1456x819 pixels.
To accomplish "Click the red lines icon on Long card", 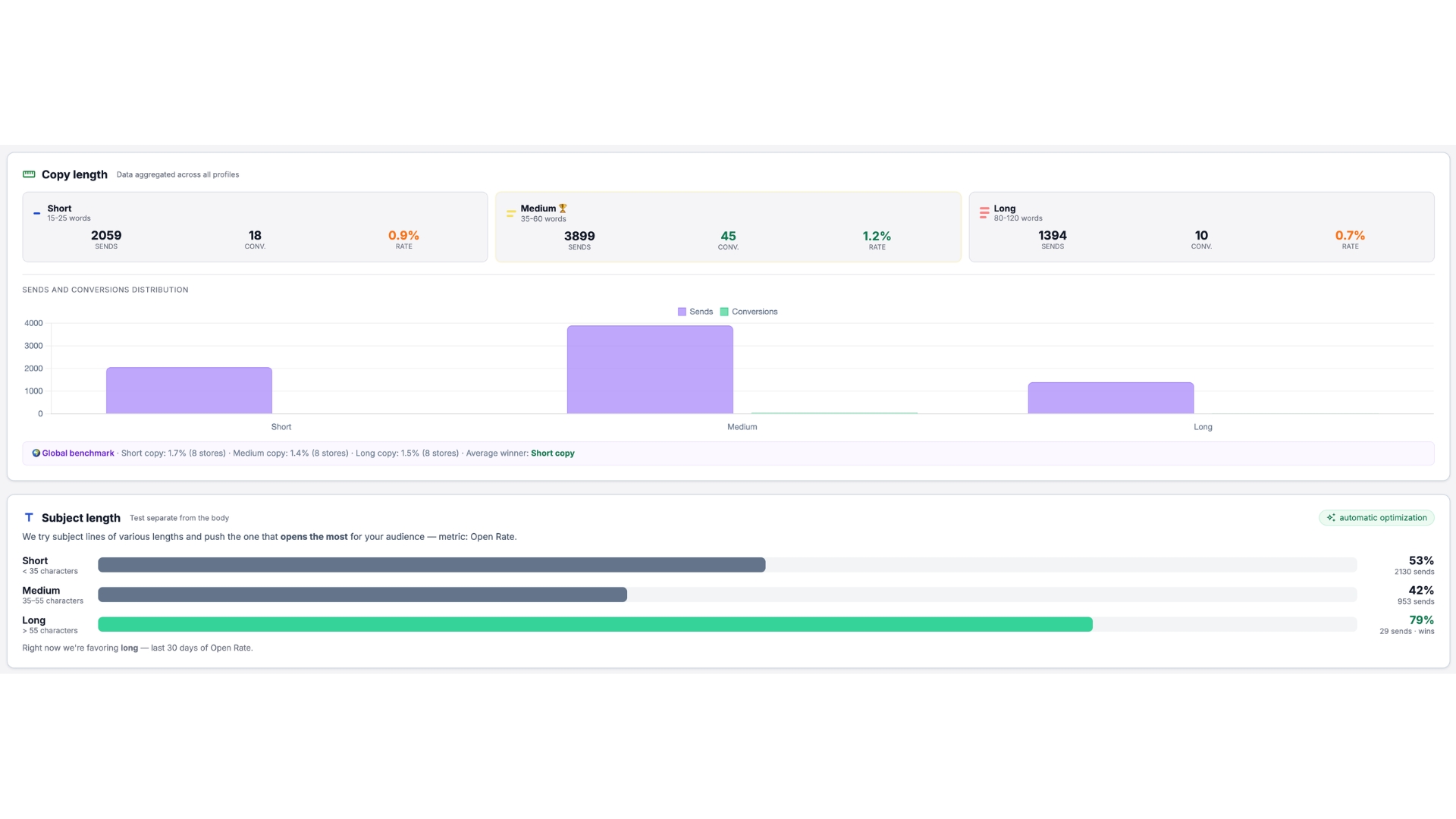I will click(984, 213).
